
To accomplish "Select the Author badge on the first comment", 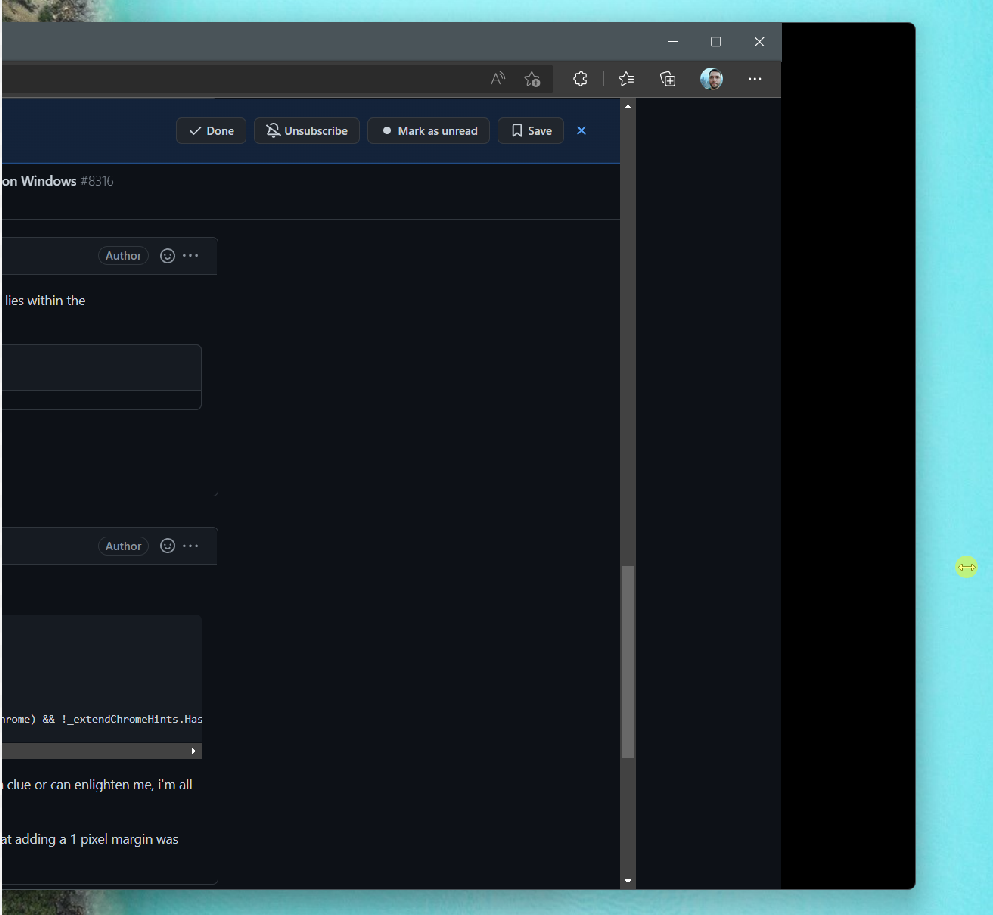I will (x=123, y=255).
